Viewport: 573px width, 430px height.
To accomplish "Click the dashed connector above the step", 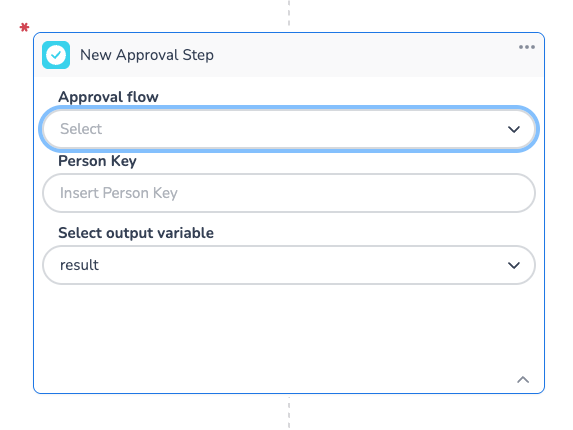I will point(289,13).
